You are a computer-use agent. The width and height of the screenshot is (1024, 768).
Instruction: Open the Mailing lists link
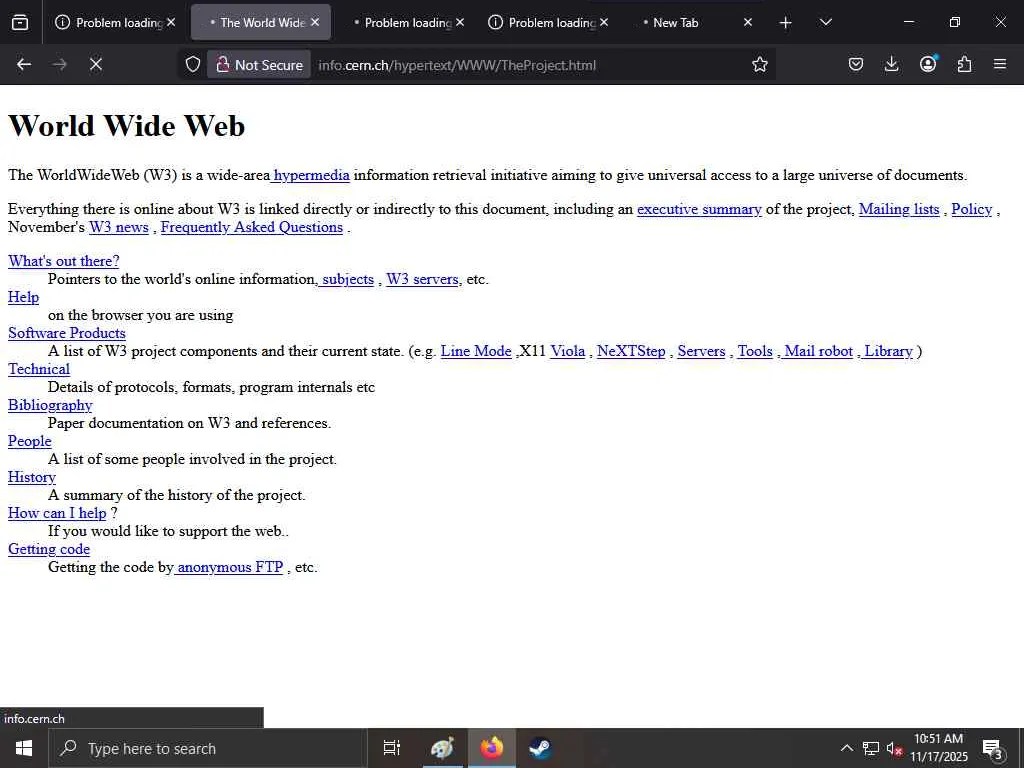(x=899, y=209)
